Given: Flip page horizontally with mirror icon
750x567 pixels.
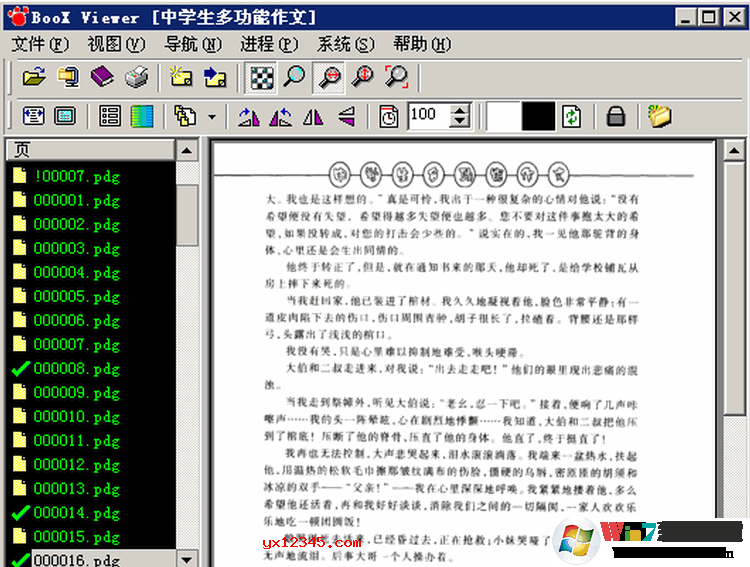Looking at the screenshot, I should [x=313, y=116].
